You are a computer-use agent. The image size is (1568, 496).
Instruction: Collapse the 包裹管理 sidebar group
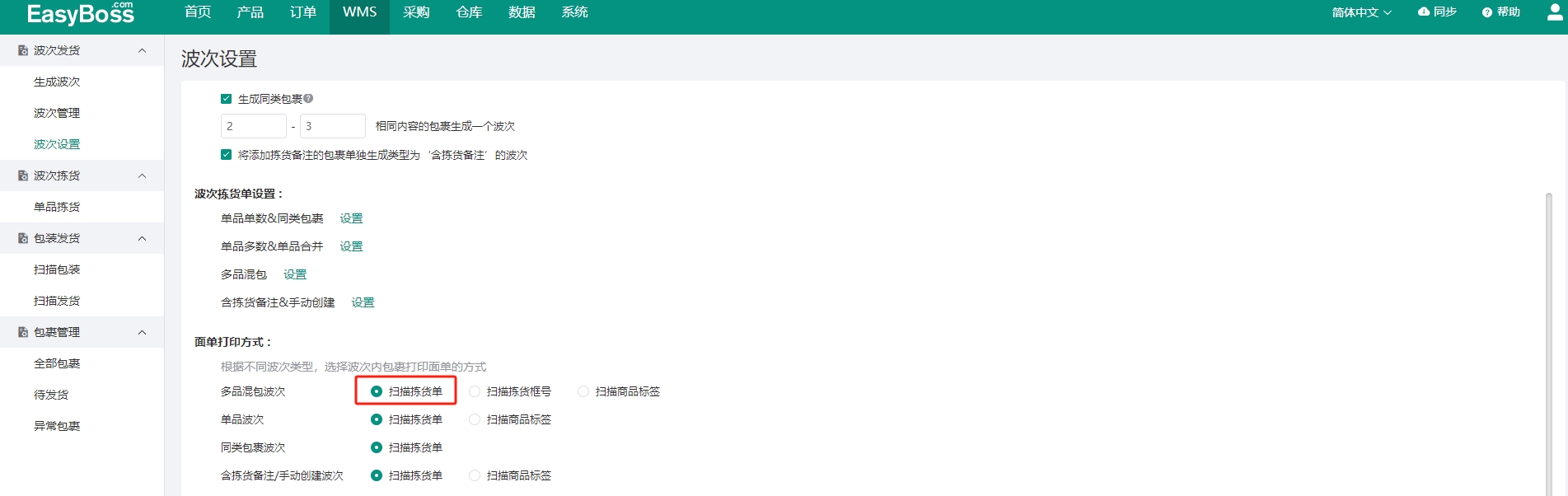click(142, 332)
